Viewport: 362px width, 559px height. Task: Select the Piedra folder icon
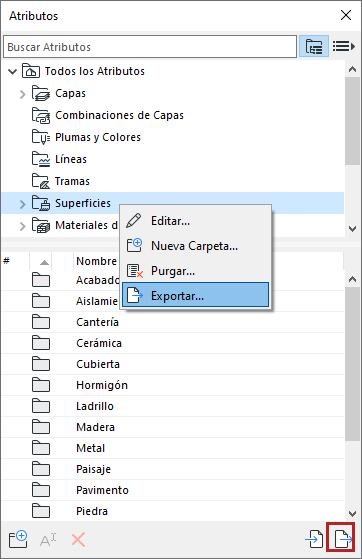41,511
